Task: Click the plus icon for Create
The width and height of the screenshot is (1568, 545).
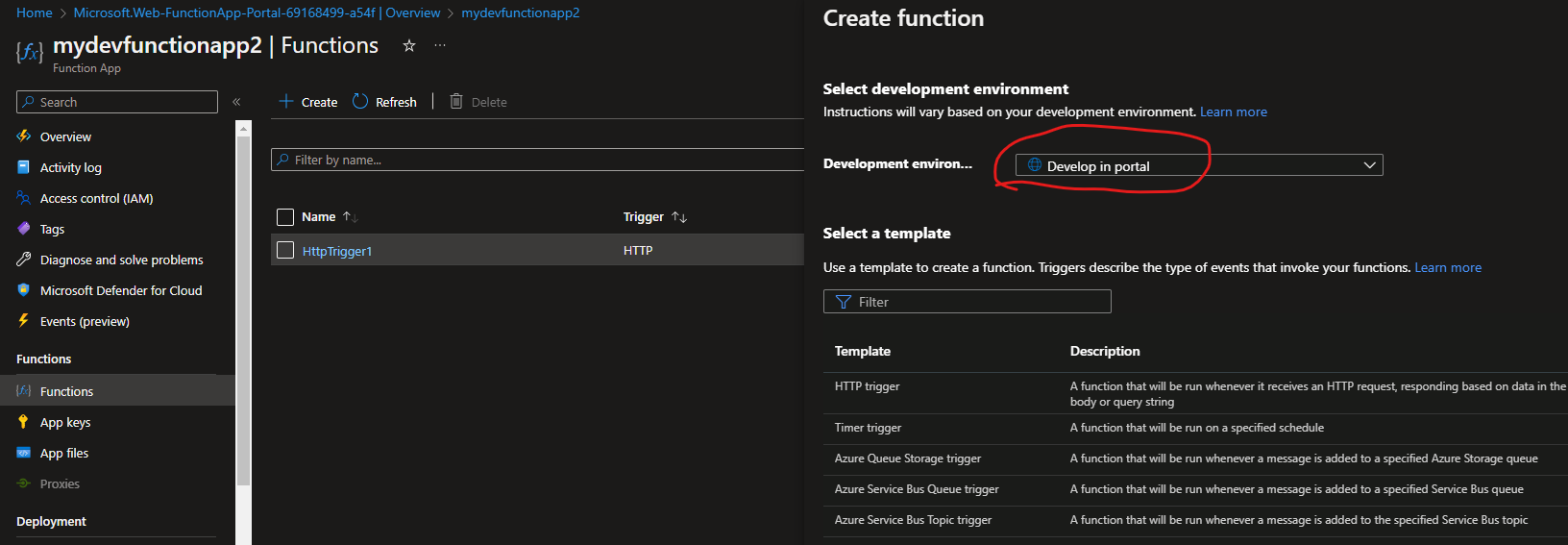Action: [285, 101]
